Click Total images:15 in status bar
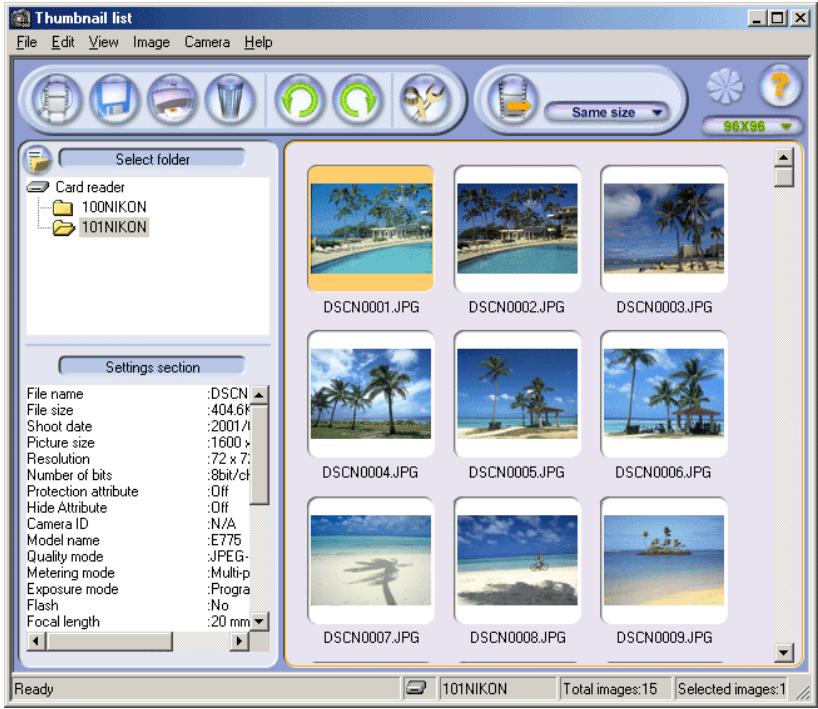The width and height of the screenshot is (818, 709). coord(609,689)
